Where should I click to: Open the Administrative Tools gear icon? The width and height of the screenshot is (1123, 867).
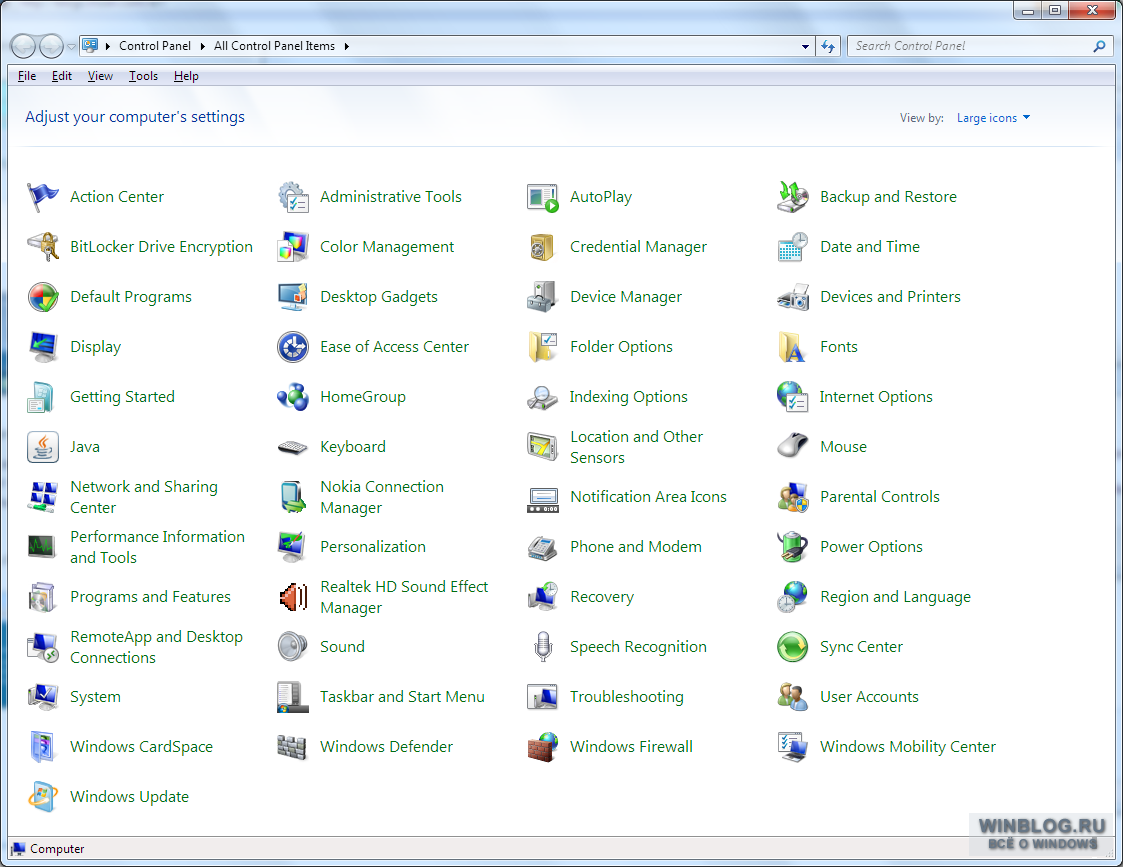pos(293,197)
